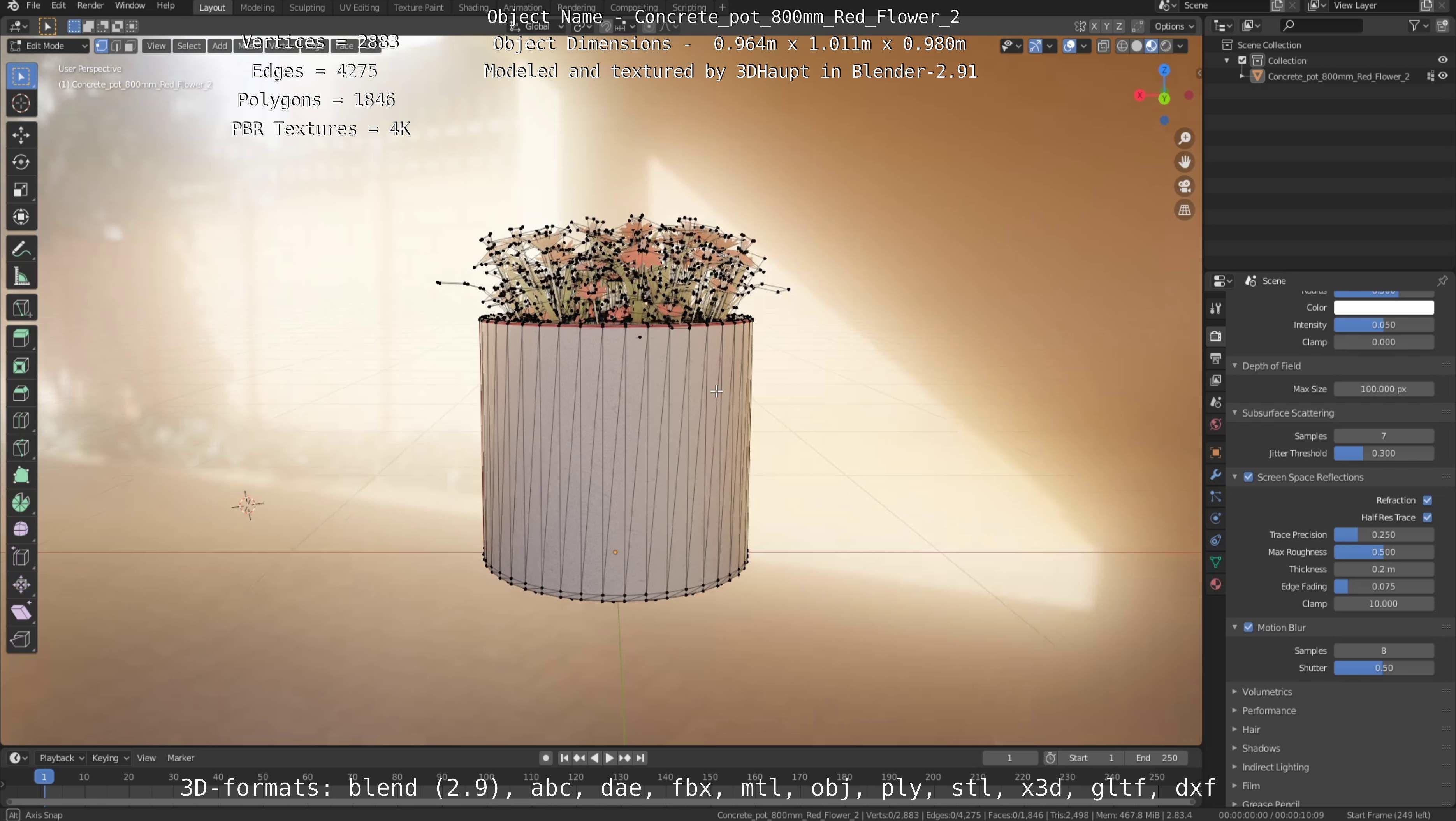The image size is (1456, 821).
Task: Open the Playback dropdown in timeline
Action: pyautogui.click(x=61, y=758)
